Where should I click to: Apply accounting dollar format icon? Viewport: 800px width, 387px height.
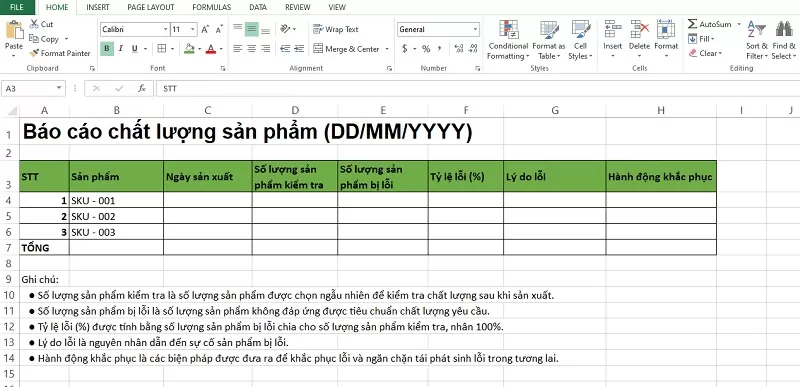tap(405, 49)
